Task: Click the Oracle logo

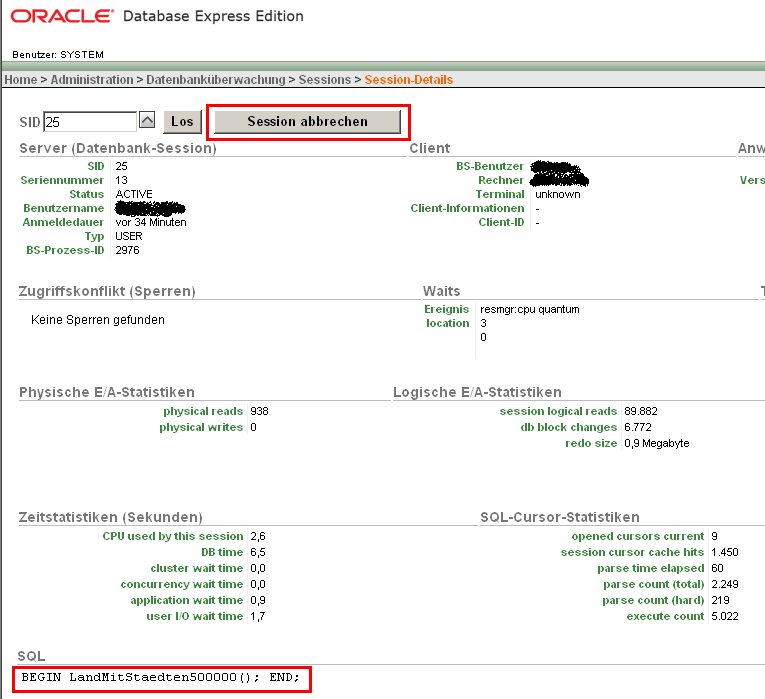Action: coord(62,16)
